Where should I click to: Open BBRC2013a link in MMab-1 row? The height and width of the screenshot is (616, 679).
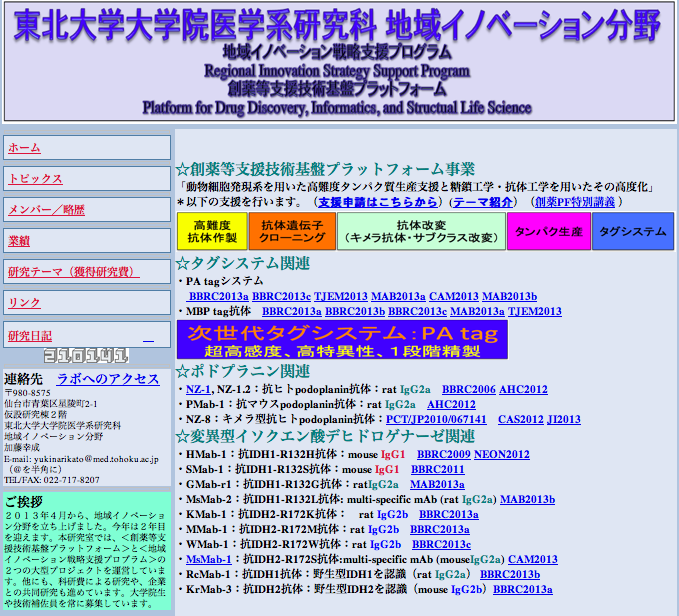(x=440, y=529)
